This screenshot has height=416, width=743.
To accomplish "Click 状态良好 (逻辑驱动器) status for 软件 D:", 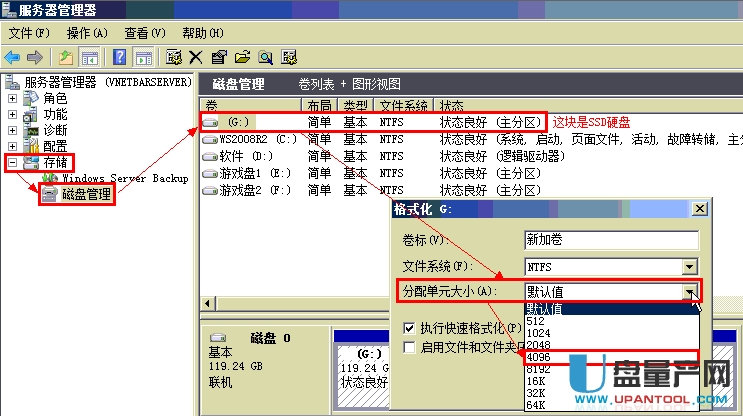I will pos(502,156).
